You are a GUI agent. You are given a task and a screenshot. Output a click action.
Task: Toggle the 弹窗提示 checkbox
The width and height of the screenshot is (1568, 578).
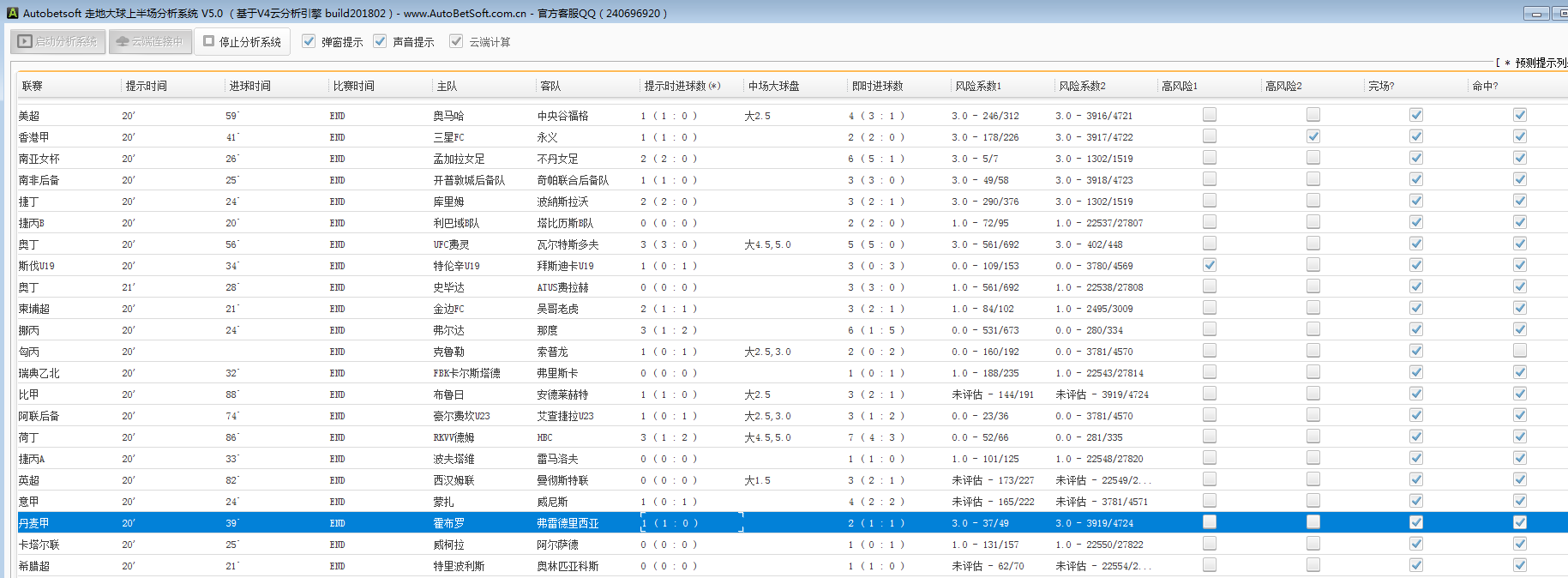309,41
